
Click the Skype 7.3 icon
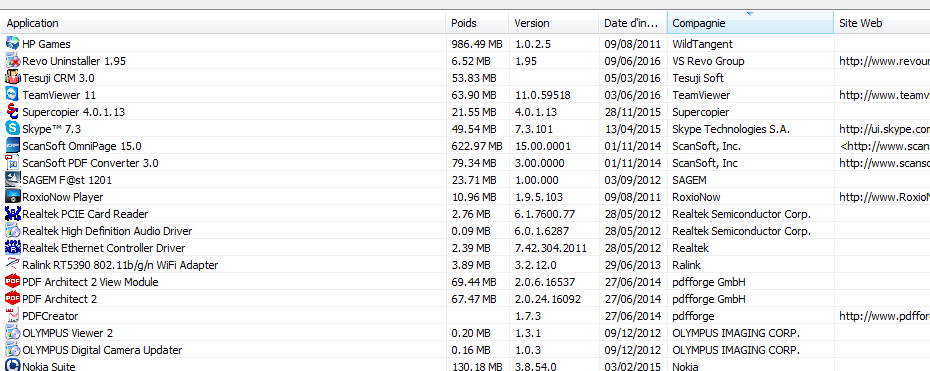tap(12, 128)
